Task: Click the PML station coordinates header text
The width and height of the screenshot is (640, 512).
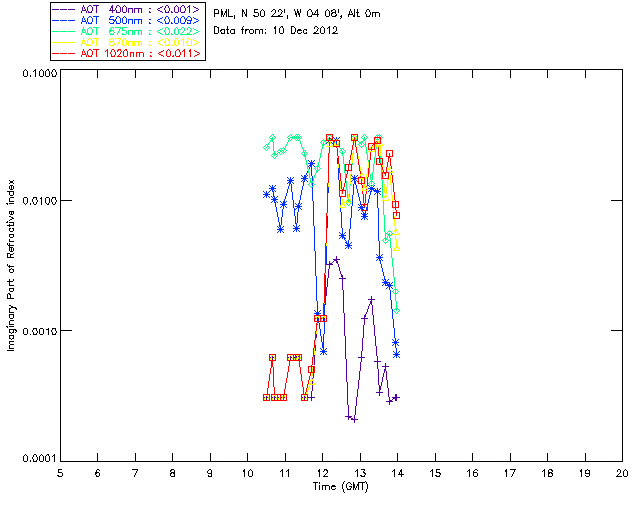Action: 297,14
